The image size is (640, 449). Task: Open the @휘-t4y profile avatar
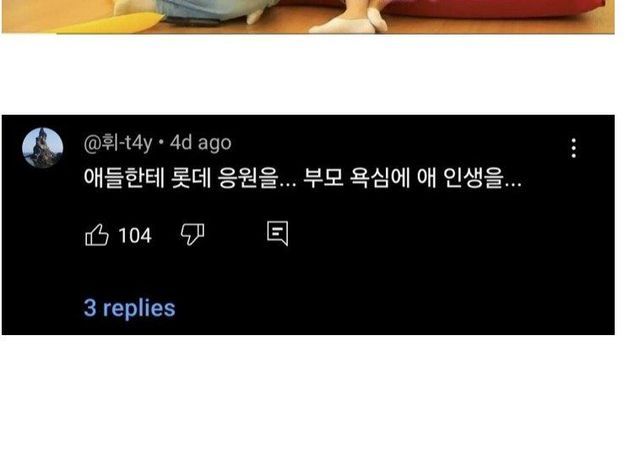point(42,148)
